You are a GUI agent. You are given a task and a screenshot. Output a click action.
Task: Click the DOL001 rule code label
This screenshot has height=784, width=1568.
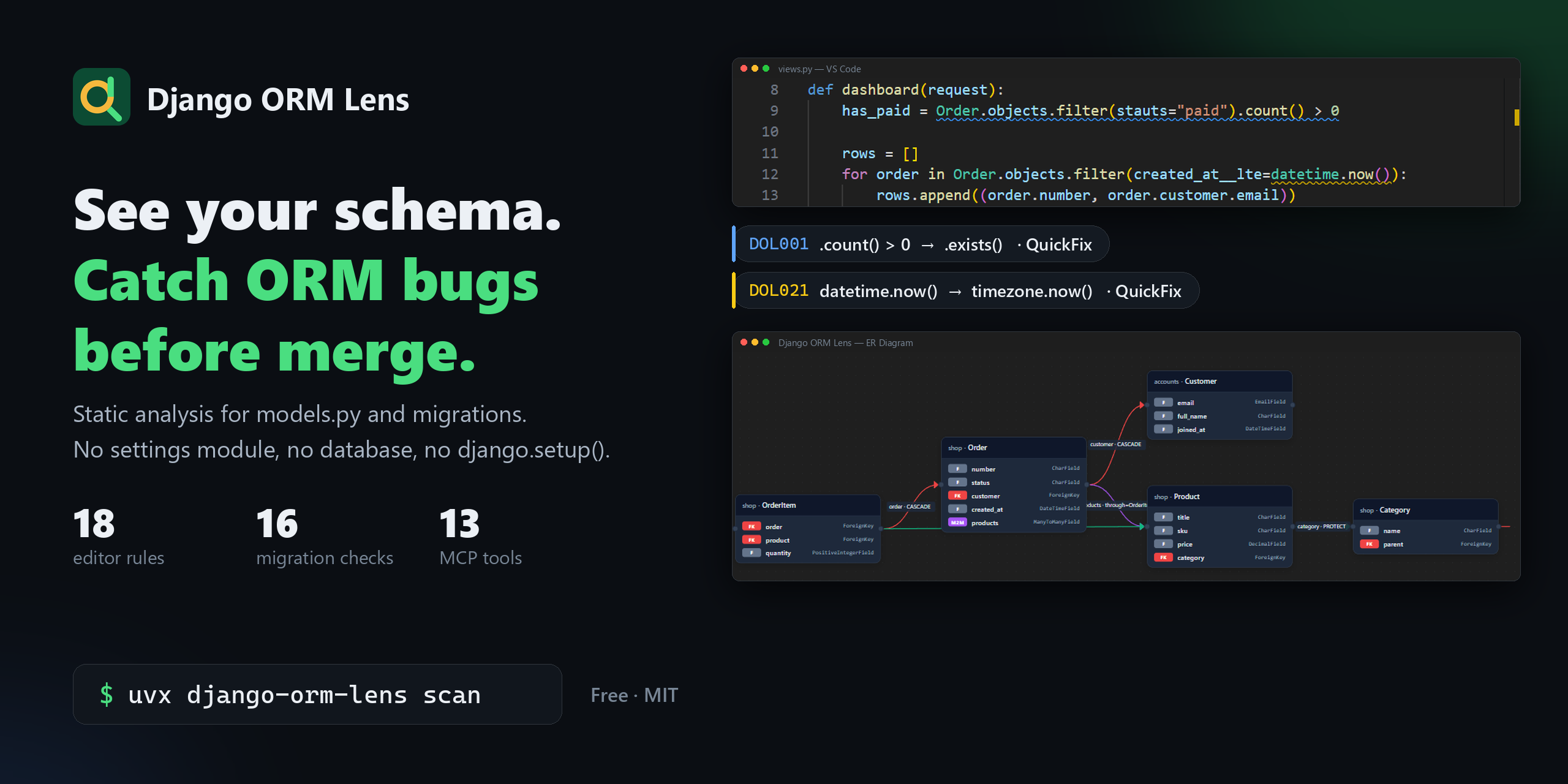(778, 244)
